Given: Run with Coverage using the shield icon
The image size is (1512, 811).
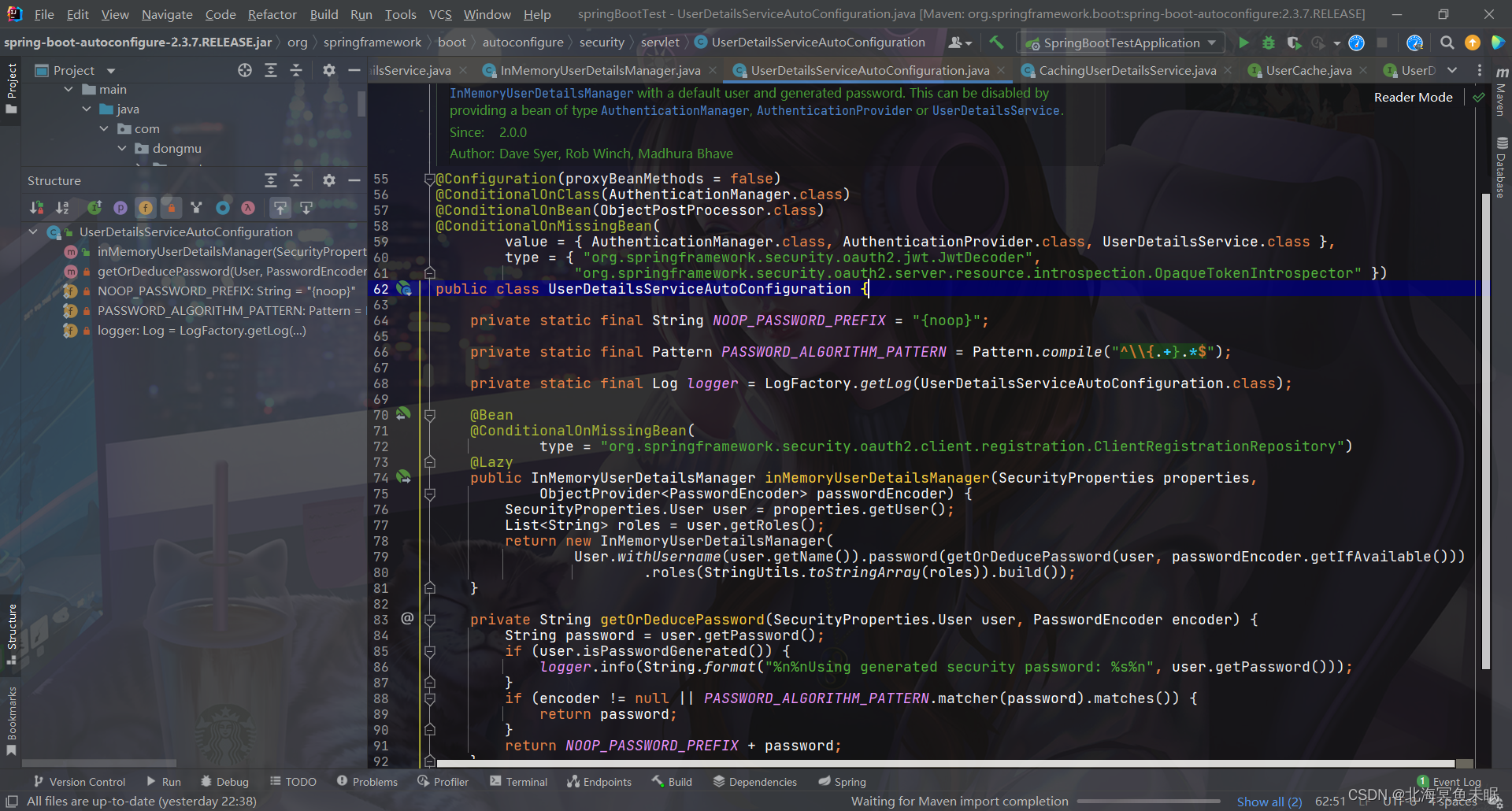Looking at the screenshot, I should 1294,43.
